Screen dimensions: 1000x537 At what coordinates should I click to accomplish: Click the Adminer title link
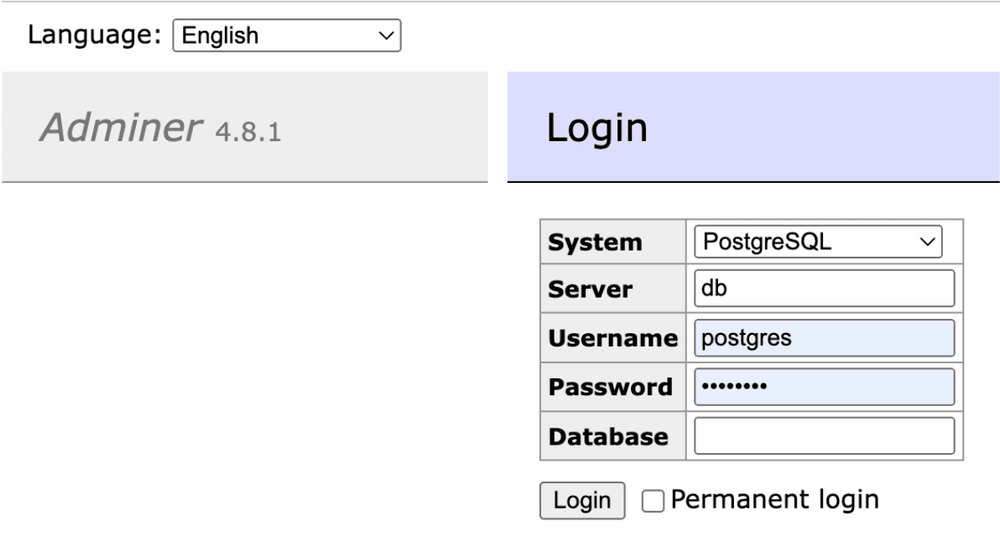click(x=121, y=127)
